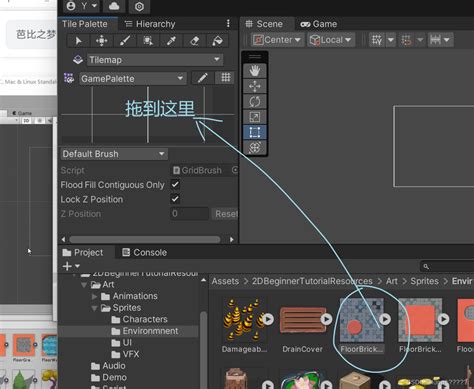Click the Reset button for Z Position
The image size is (474, 389).
225,214
